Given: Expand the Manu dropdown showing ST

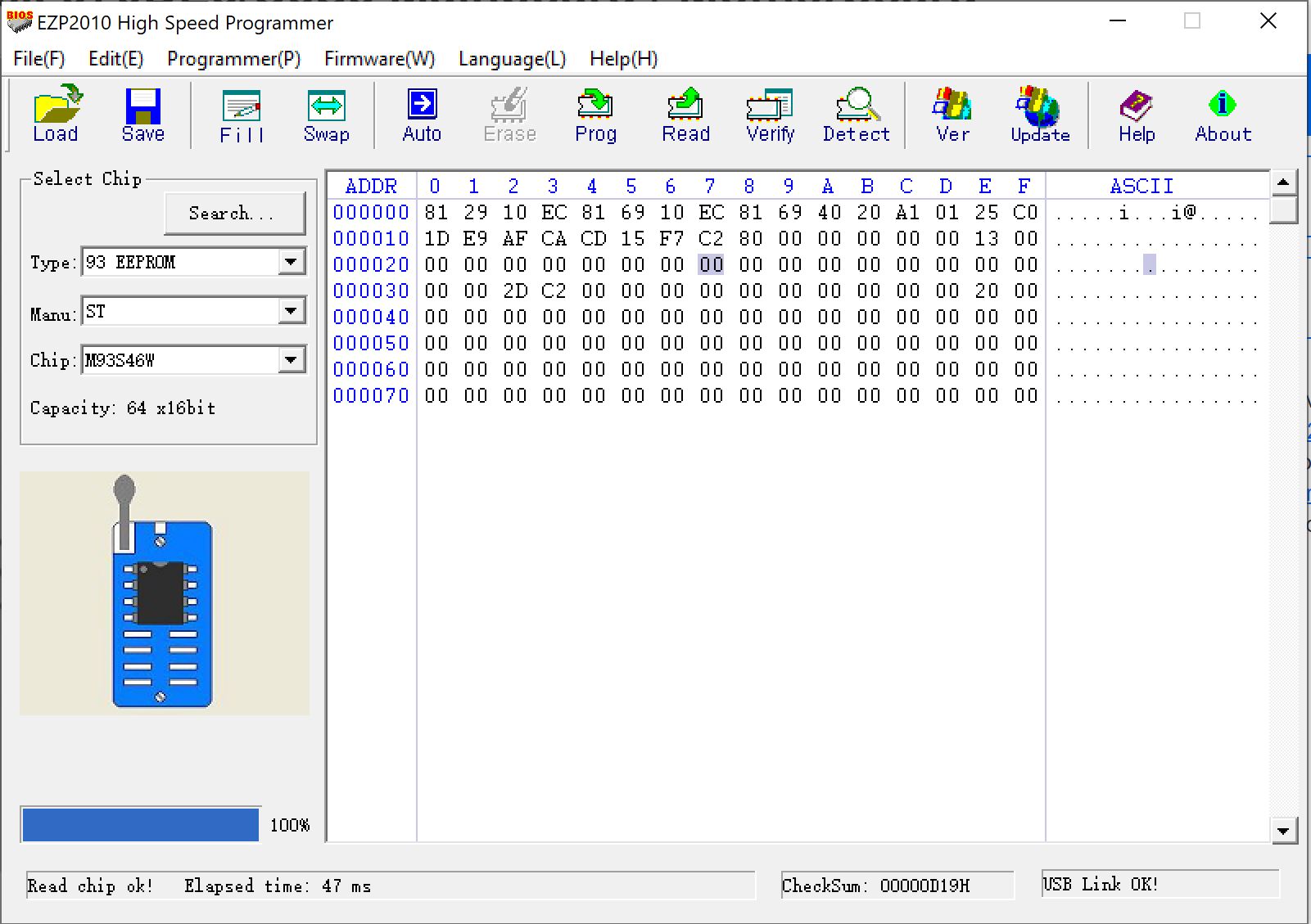Looking at the screenshot, I should tap(291, 311).
